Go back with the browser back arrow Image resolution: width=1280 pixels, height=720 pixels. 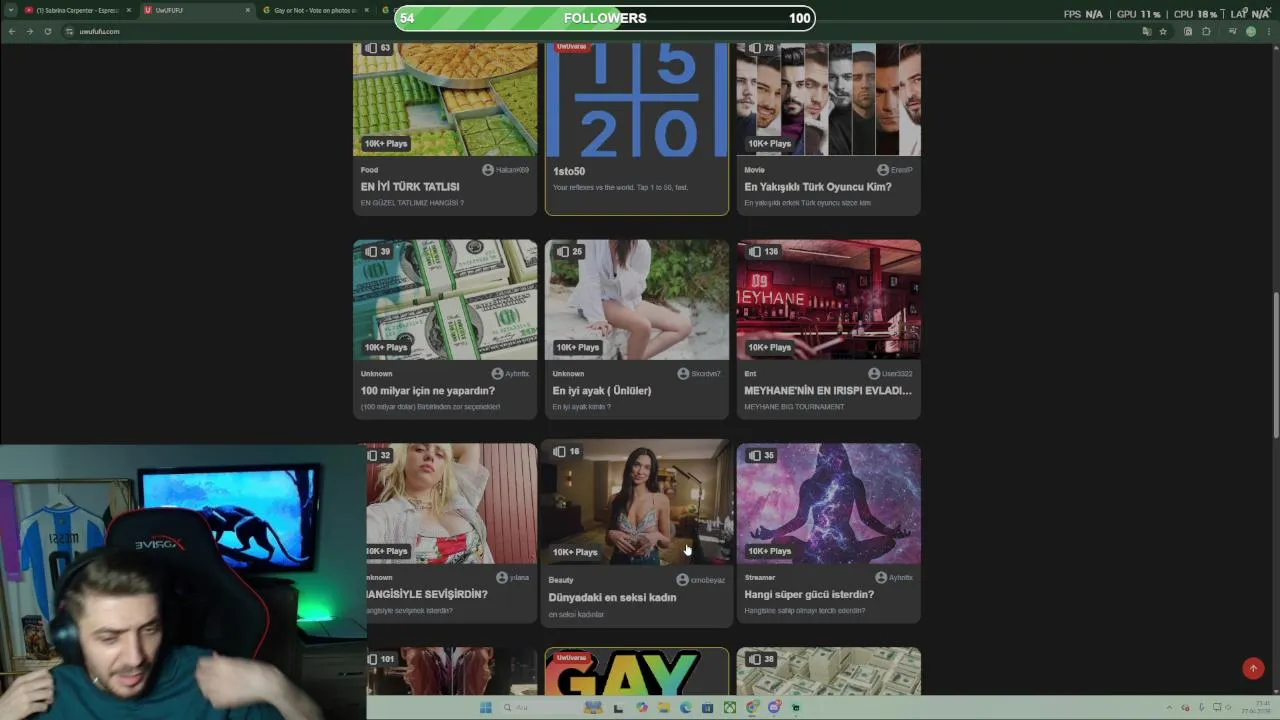click(x=12, y=31)
